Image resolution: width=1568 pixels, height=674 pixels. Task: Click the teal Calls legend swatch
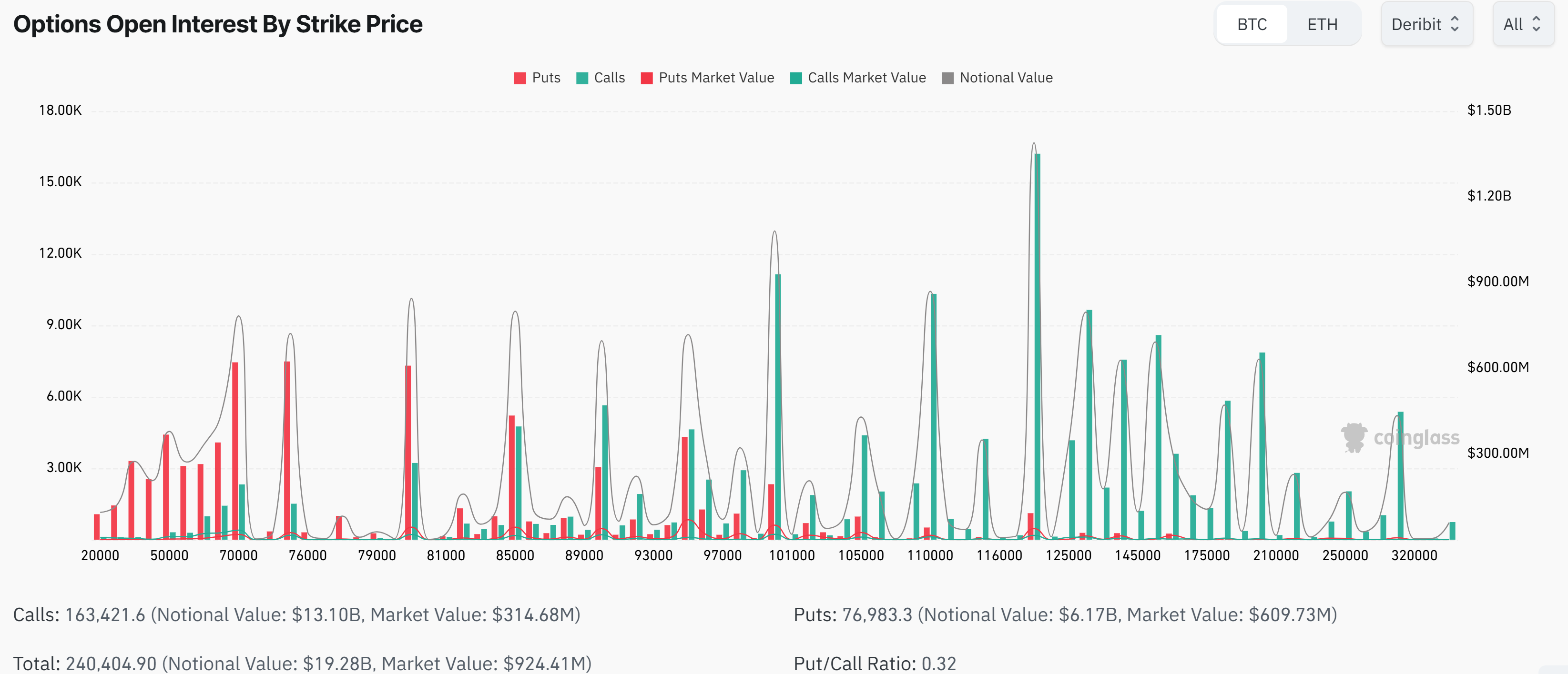point(582,79)
